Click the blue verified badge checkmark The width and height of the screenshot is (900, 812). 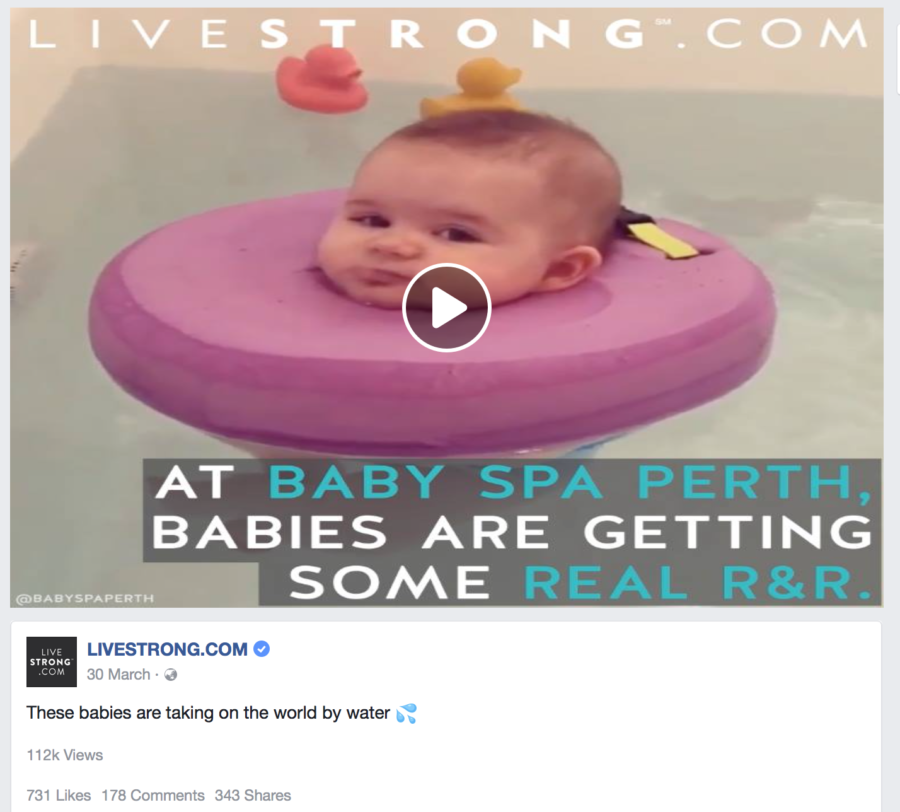click(262, 649)
